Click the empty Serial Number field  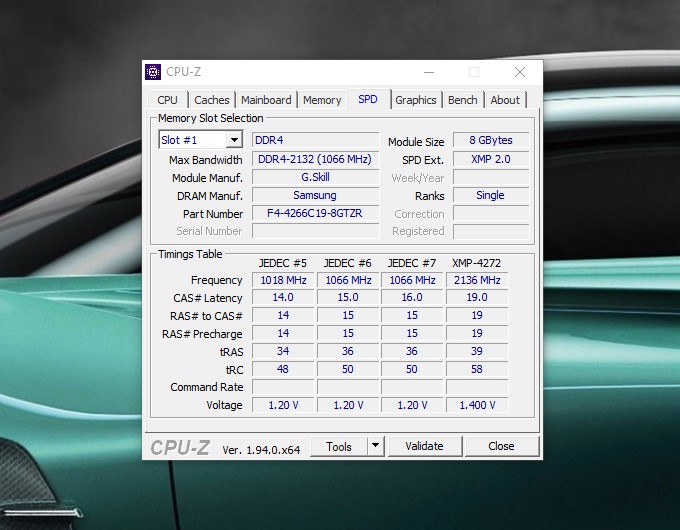(x=315, y=231)
